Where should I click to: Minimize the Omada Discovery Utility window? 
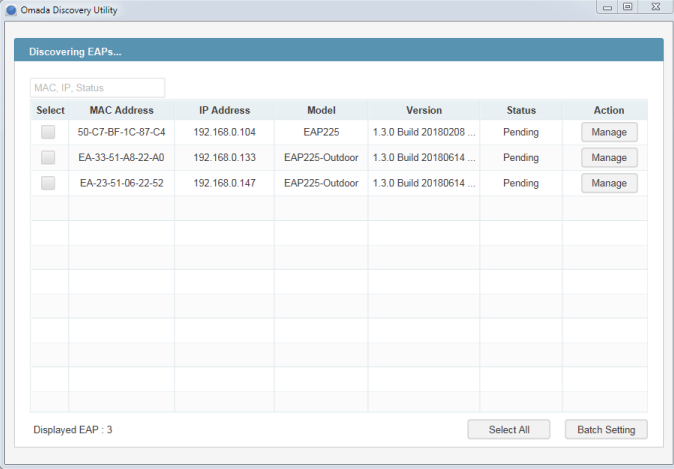[x=607, y=7]
